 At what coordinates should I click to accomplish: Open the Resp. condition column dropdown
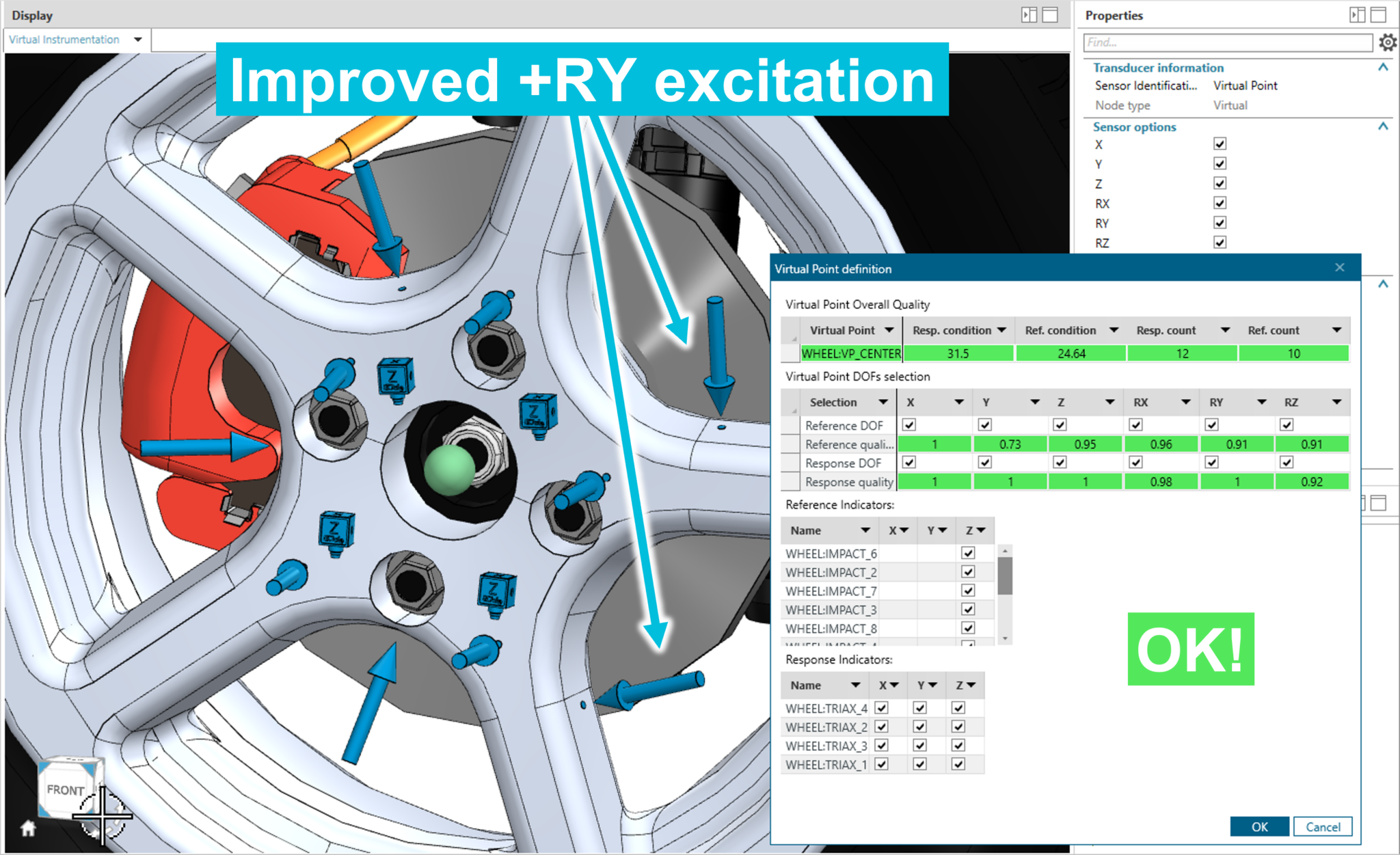coord(1002,329)
